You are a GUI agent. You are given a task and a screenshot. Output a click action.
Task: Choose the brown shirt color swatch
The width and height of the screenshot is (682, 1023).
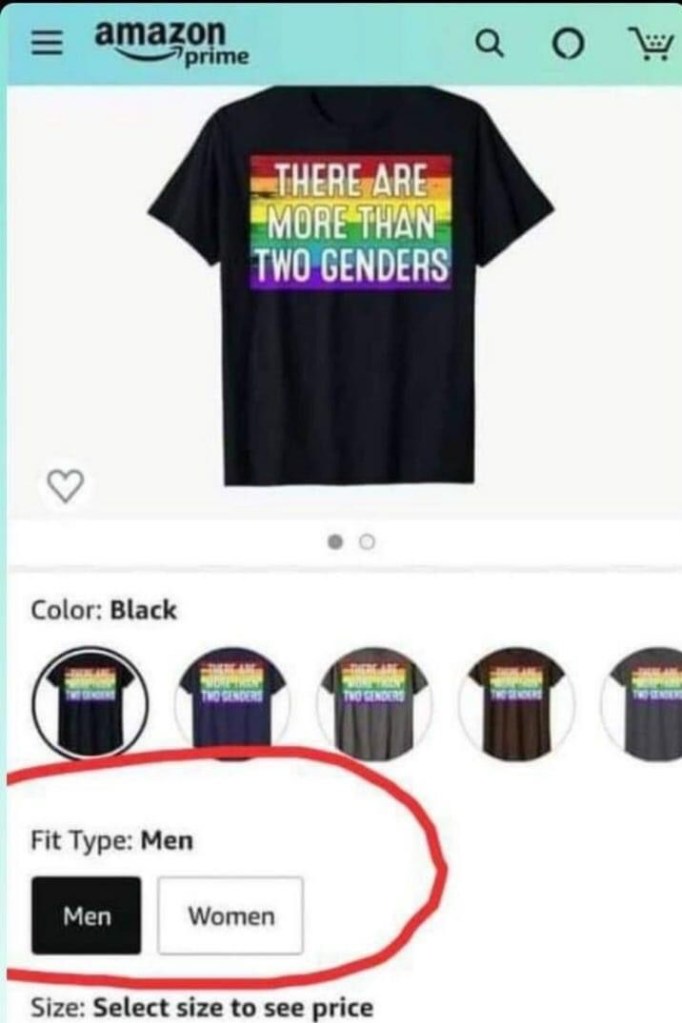(517, 703)
